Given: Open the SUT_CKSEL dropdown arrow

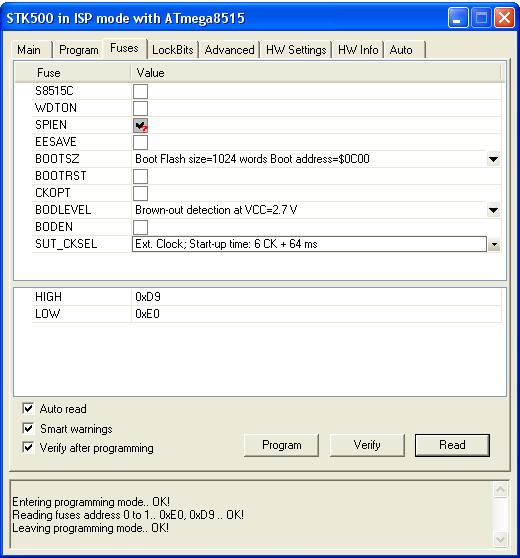Looking at the screenshot, I should 494,244.
